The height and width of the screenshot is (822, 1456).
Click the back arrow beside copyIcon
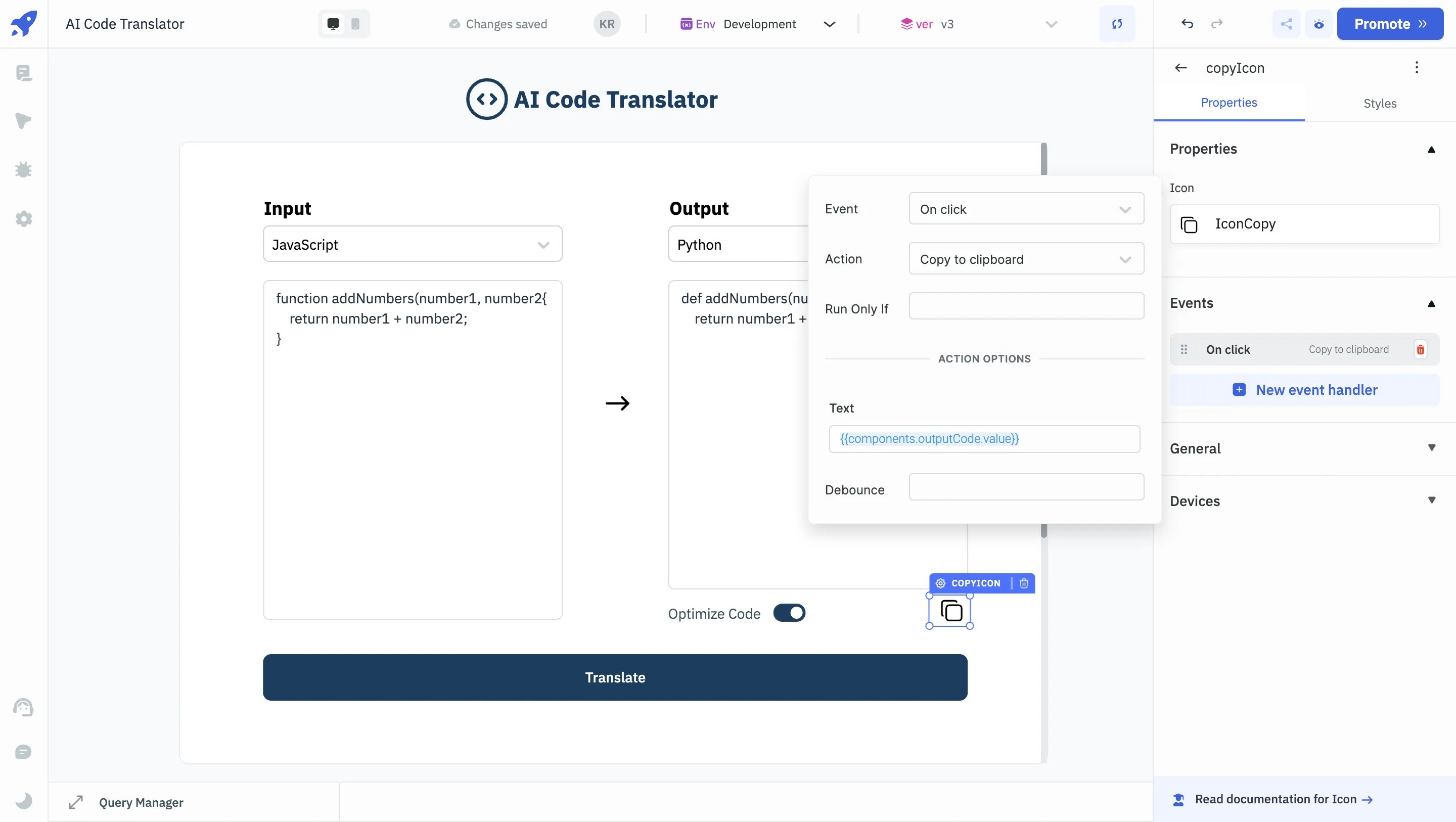click(1181, 68)
